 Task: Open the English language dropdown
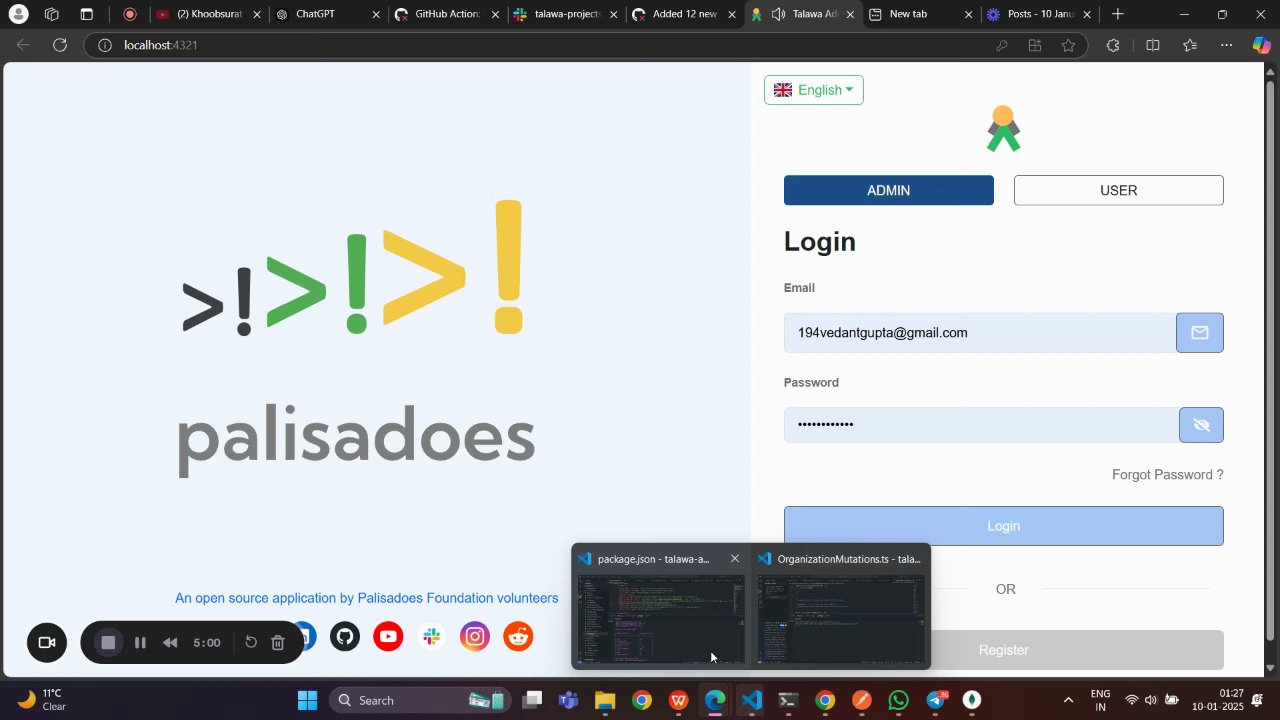click(x=814, y=90)
